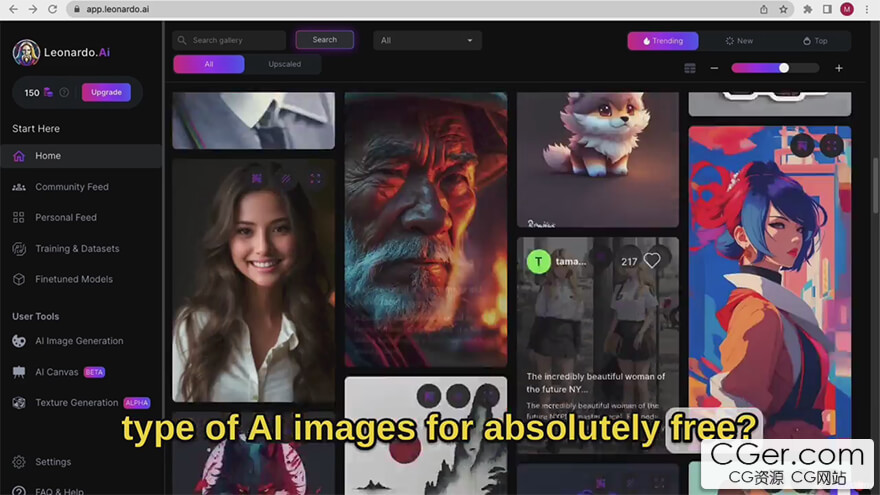Click the ink mountain painting thumbnail
This screenshot has width=880, height=495.
[426, 436]
